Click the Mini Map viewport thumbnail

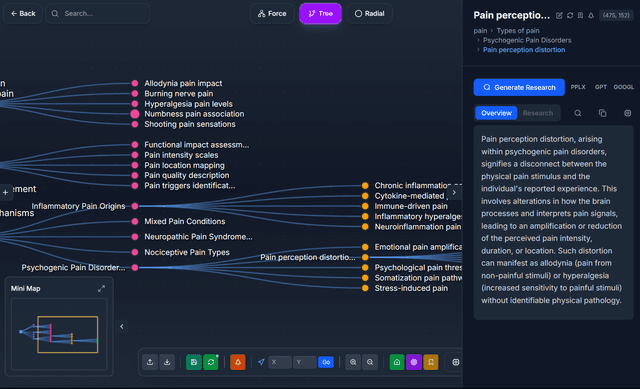(x=67, y=334)
